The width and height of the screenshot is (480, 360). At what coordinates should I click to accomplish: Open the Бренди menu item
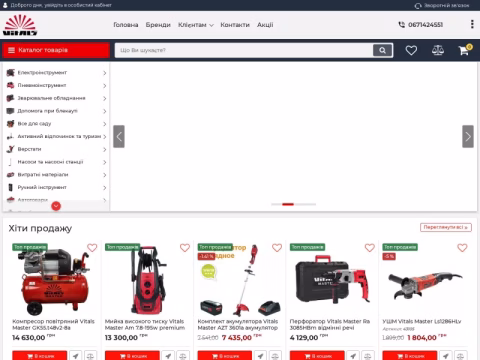point(158,25)
